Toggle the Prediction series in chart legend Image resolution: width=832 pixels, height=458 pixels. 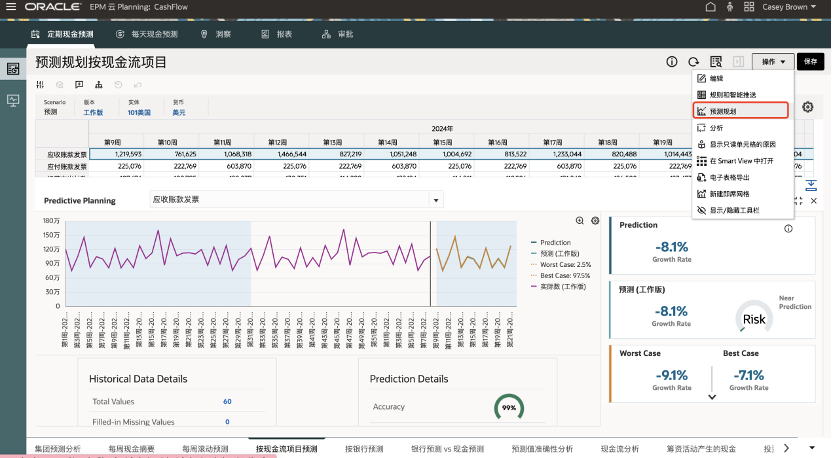[x=555, y=242]
